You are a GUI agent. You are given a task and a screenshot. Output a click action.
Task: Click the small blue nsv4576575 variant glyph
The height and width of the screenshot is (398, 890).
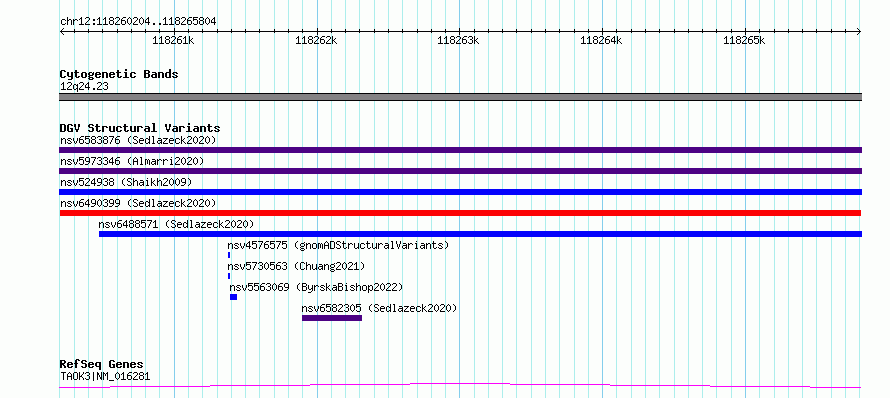(x=229, y=255)
